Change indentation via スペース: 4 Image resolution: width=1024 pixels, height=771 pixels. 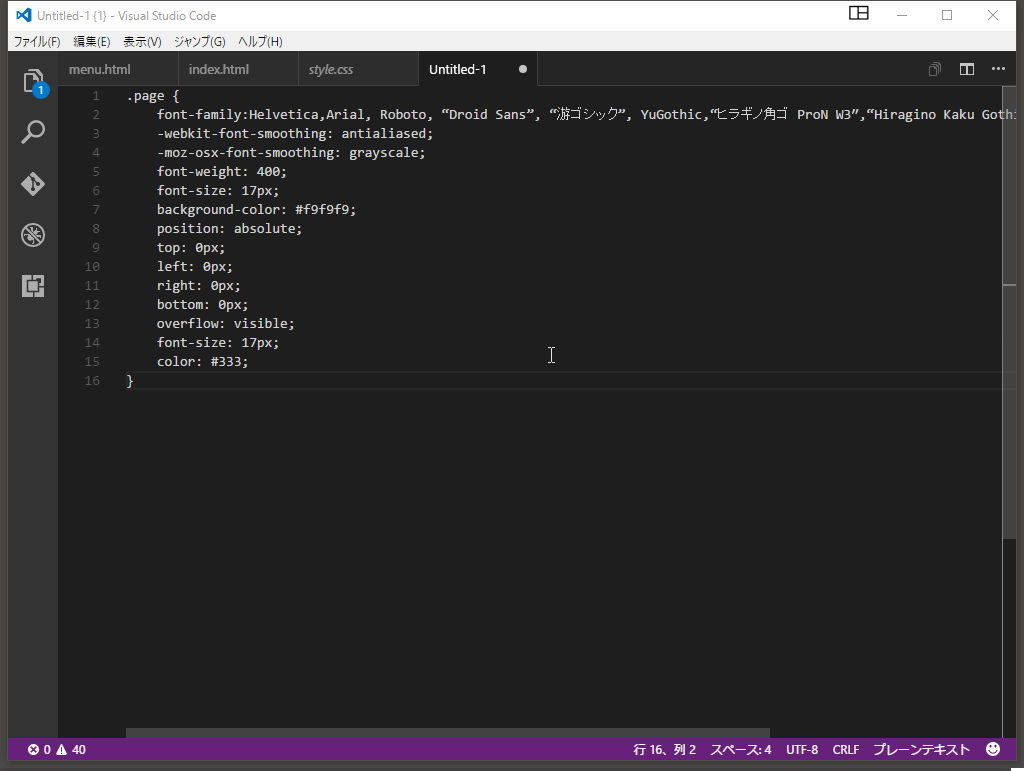(741, 749)
